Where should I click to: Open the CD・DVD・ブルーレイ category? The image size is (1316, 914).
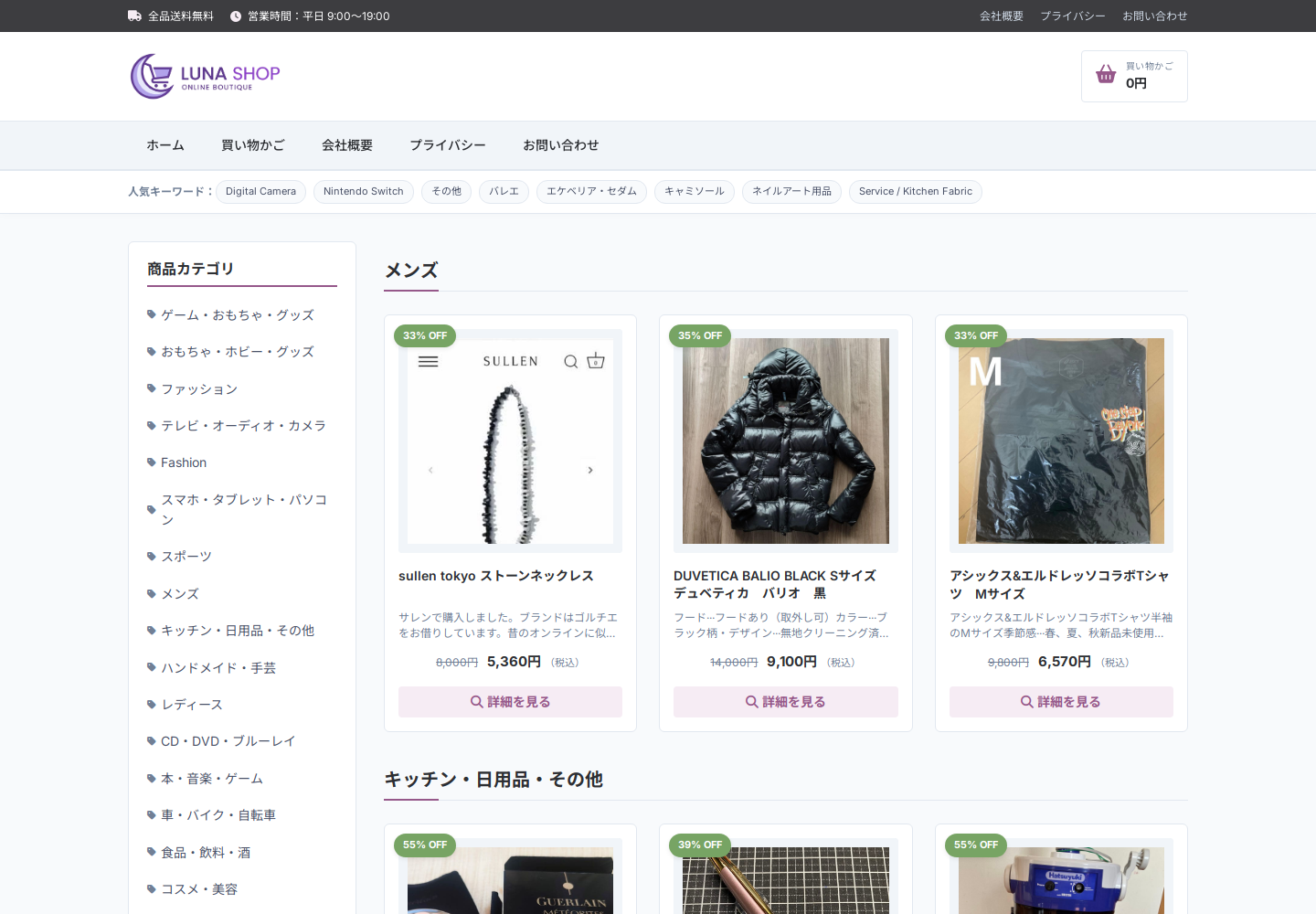click(228, 741)
